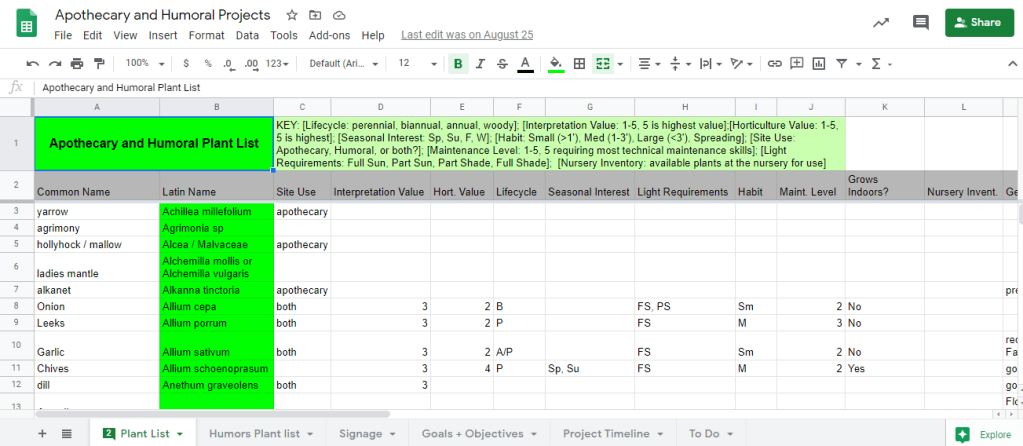The width and height of the screenshot is (1023, 446).
Task: Open the fill color picker
Action: [x=555, y=63]
